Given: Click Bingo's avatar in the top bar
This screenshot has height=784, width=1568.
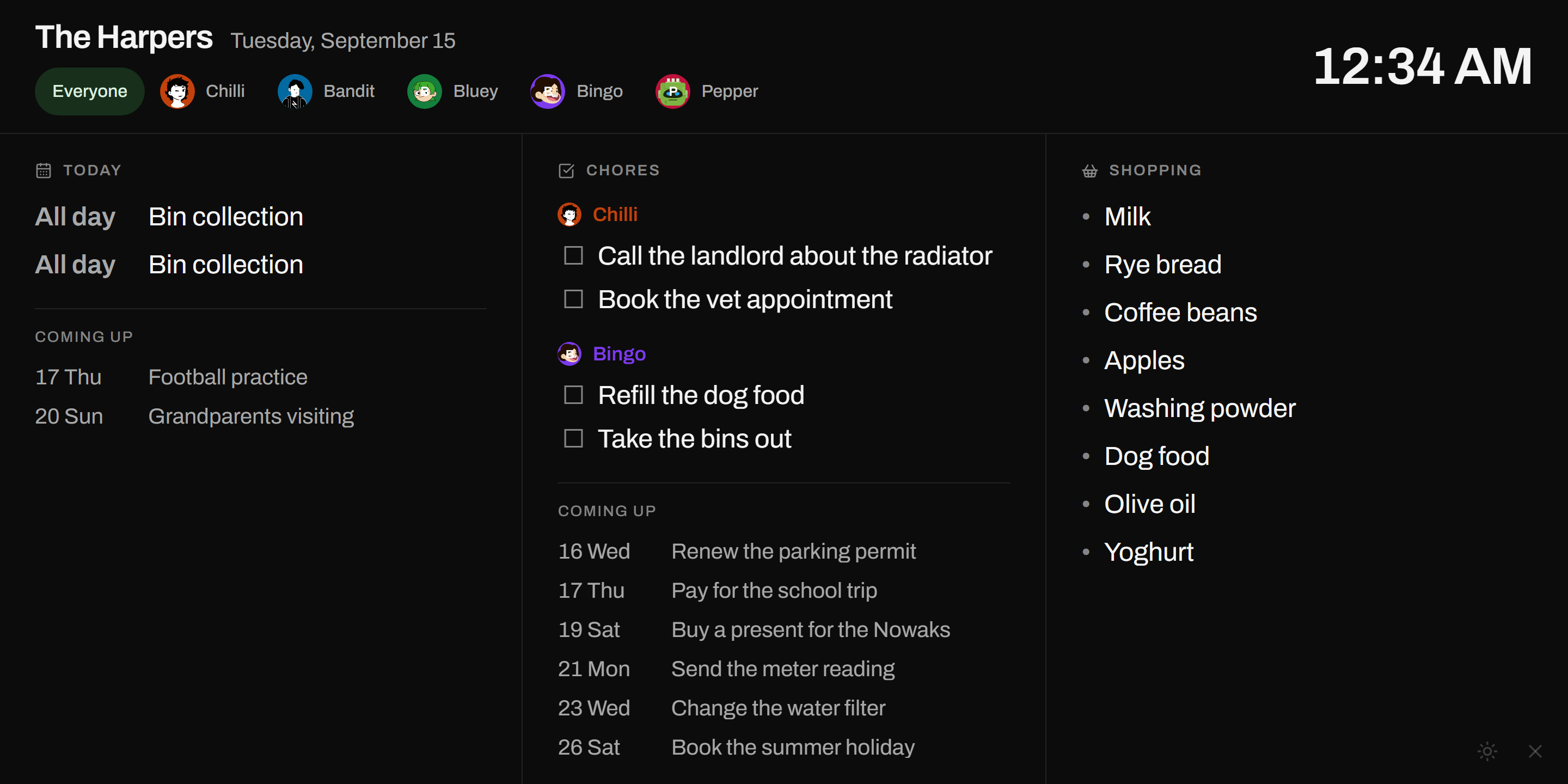Looking at the screenshot, I should [x=547, y=91].
